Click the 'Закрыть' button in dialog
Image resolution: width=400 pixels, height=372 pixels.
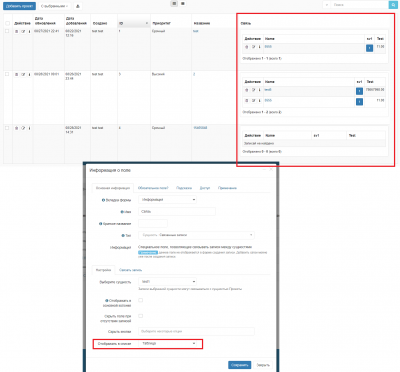point(263,365)
